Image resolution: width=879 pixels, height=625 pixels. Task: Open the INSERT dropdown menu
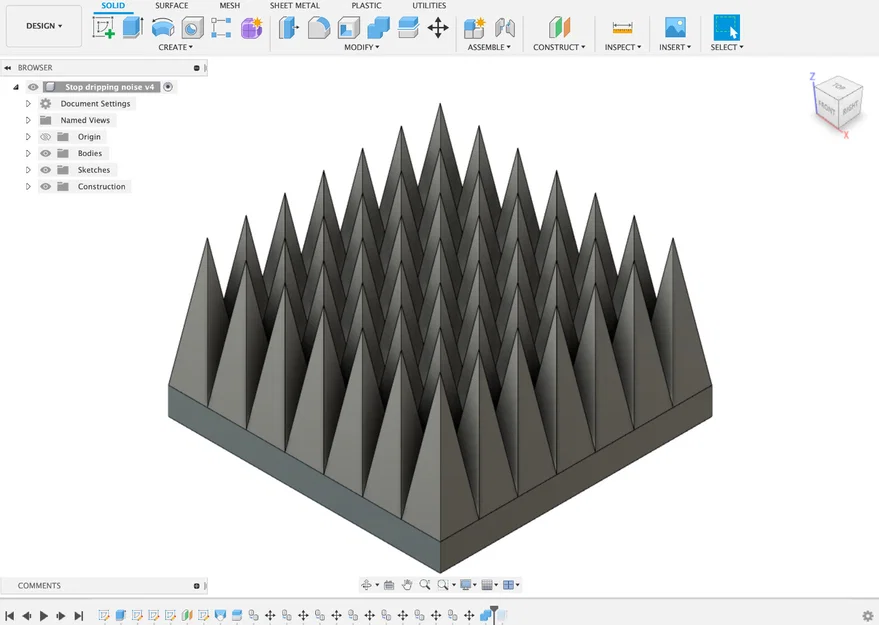(x=675, y=47)
